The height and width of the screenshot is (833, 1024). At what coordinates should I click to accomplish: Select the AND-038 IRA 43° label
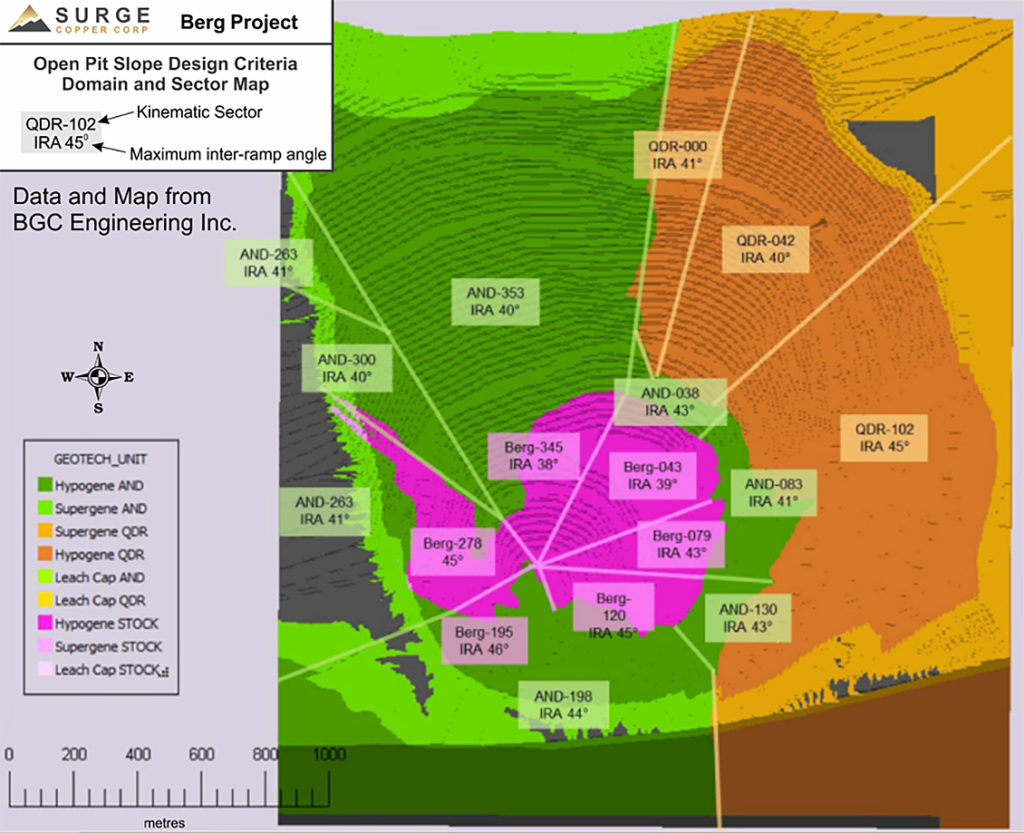(x=670, y=401)
